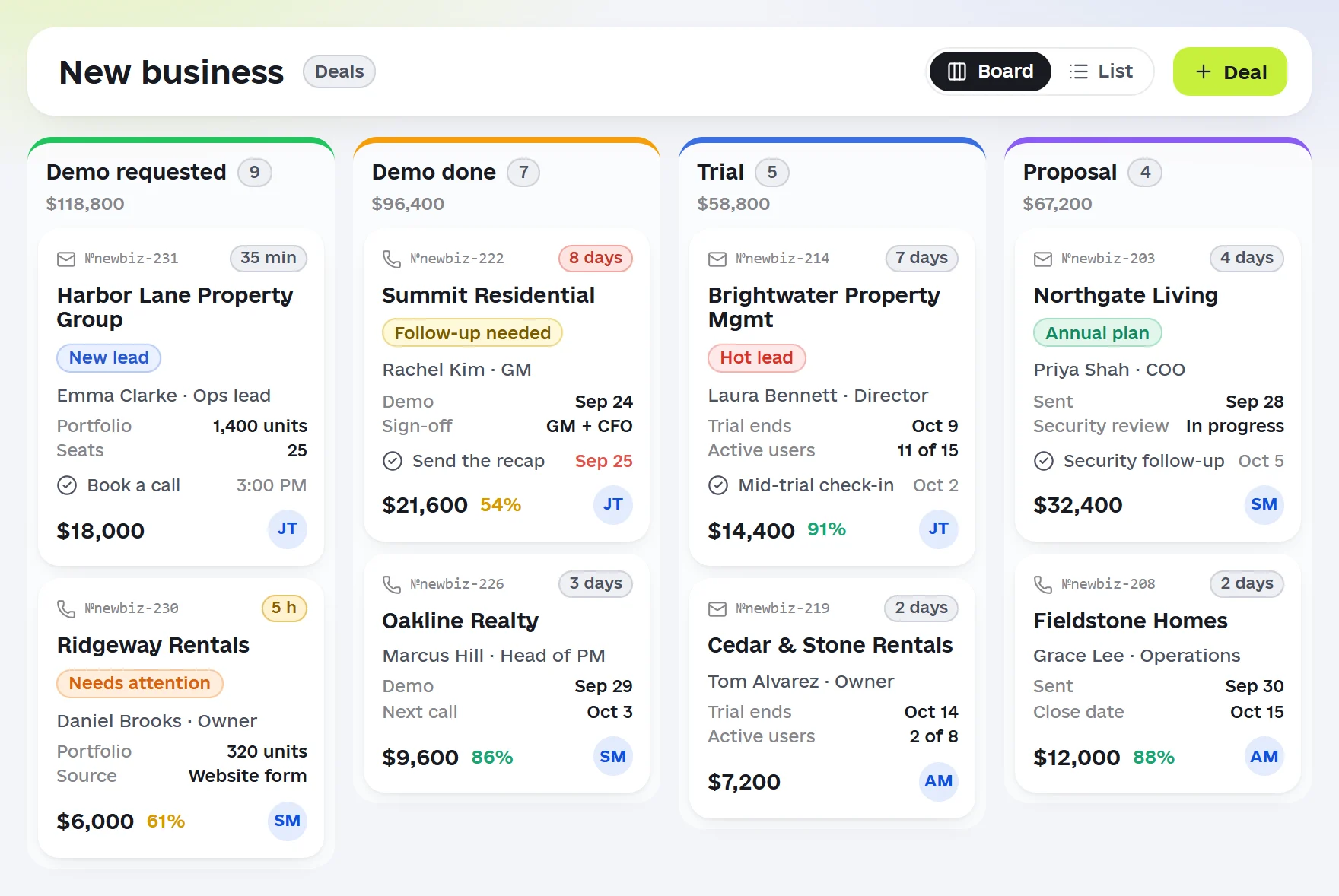Click the mail icon on newbiz-231 card
1339x896 pixels.
click(x=66, y=259)
